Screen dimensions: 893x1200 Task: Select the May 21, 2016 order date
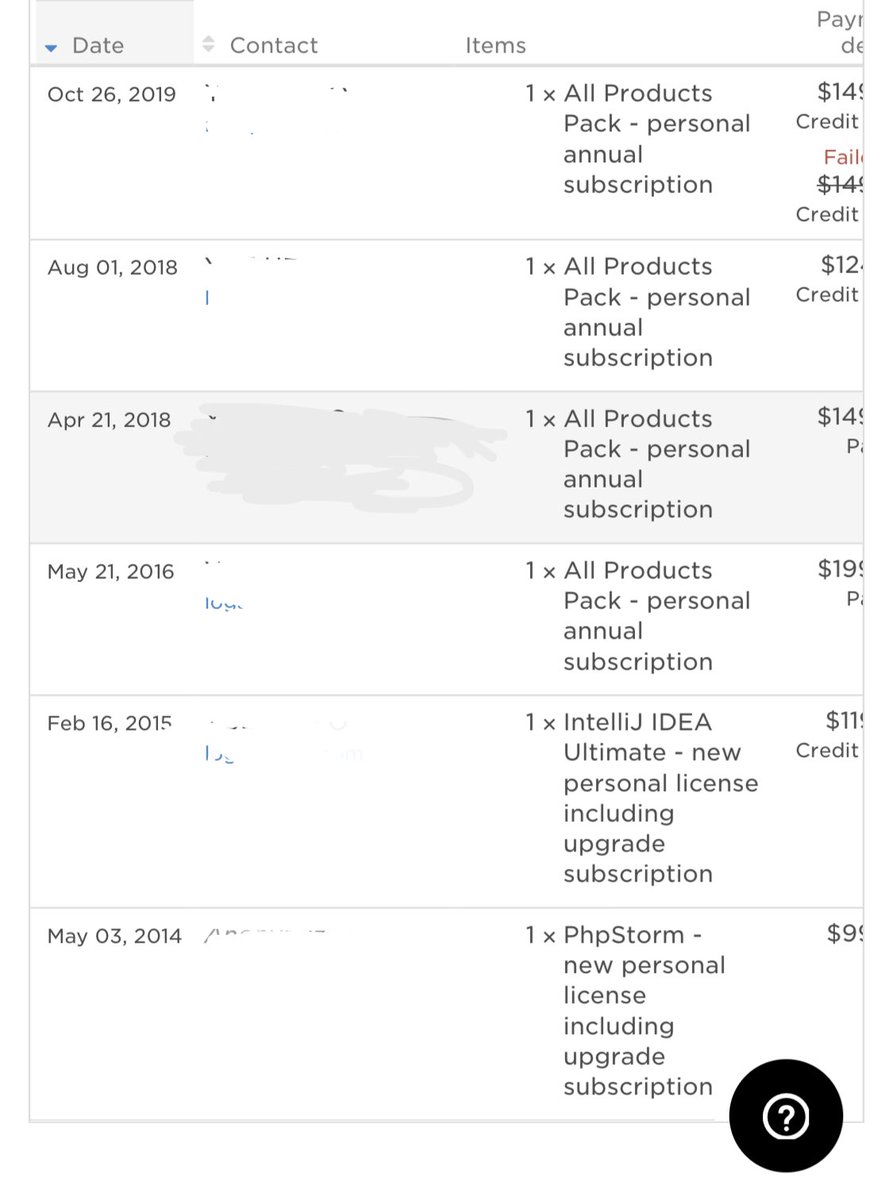tap(110, 572)
